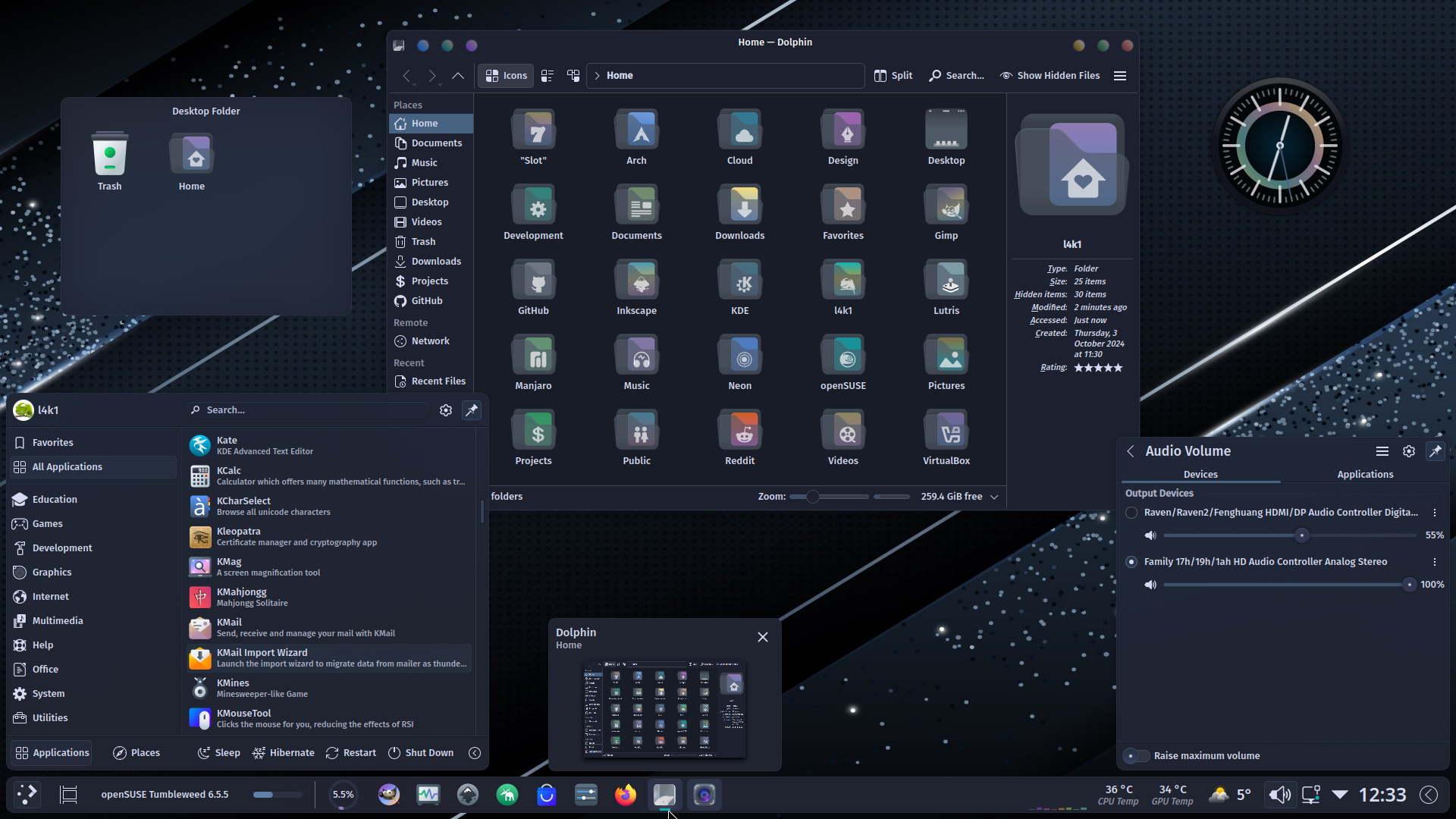
Task: Open Audio Volume settings gear
Action: tap(1409, 451)
